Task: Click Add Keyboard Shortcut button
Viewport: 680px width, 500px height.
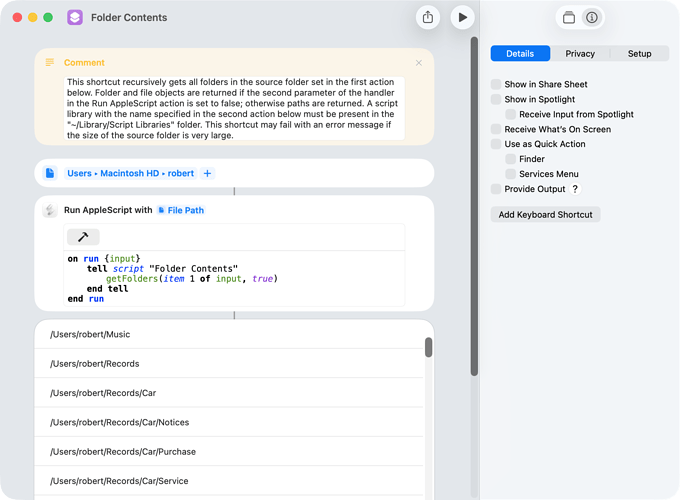Action: pyautogui.click(x=545, y=215)
